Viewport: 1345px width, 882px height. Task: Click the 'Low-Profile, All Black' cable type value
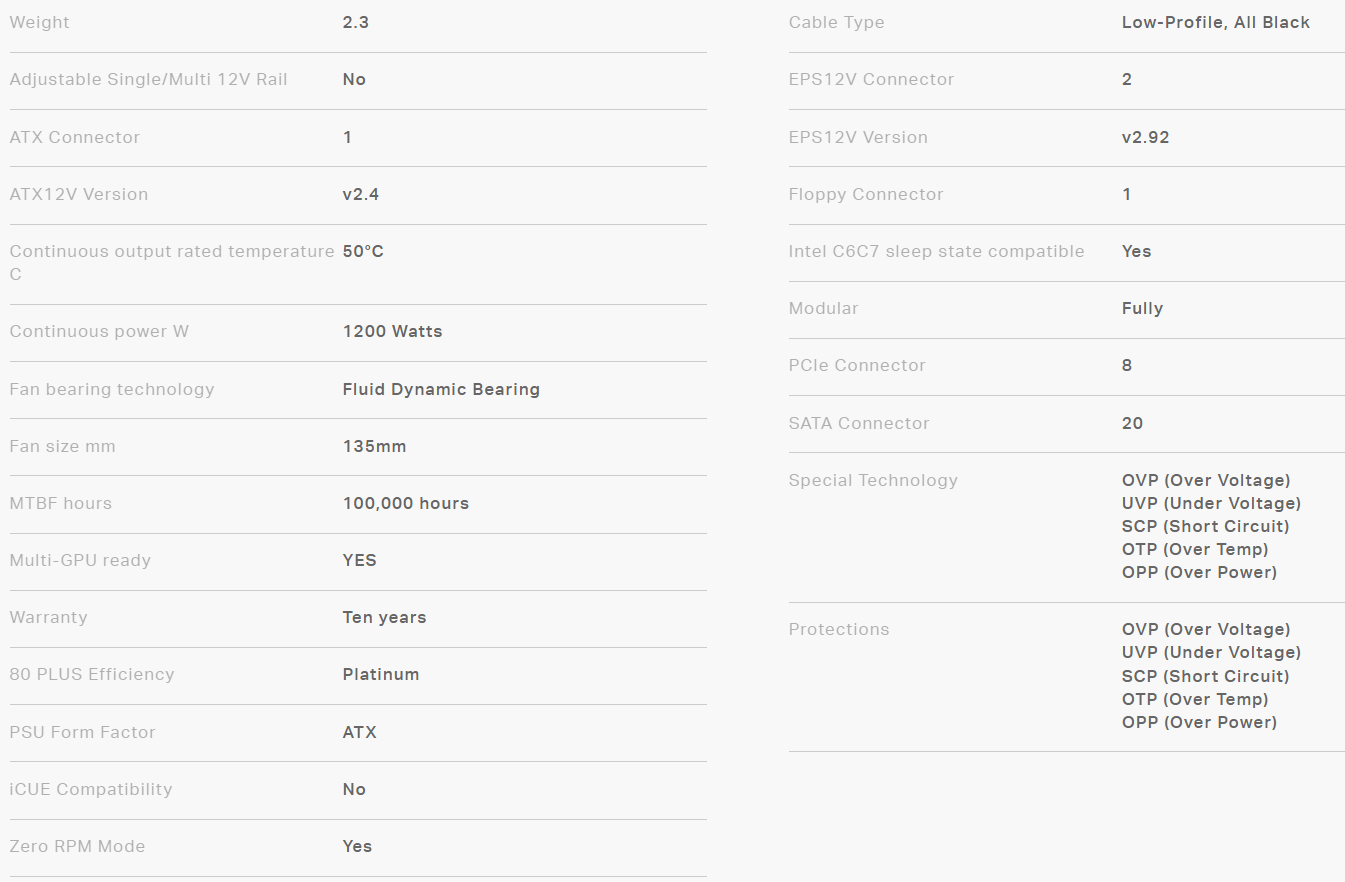[x=1216, y=22]
